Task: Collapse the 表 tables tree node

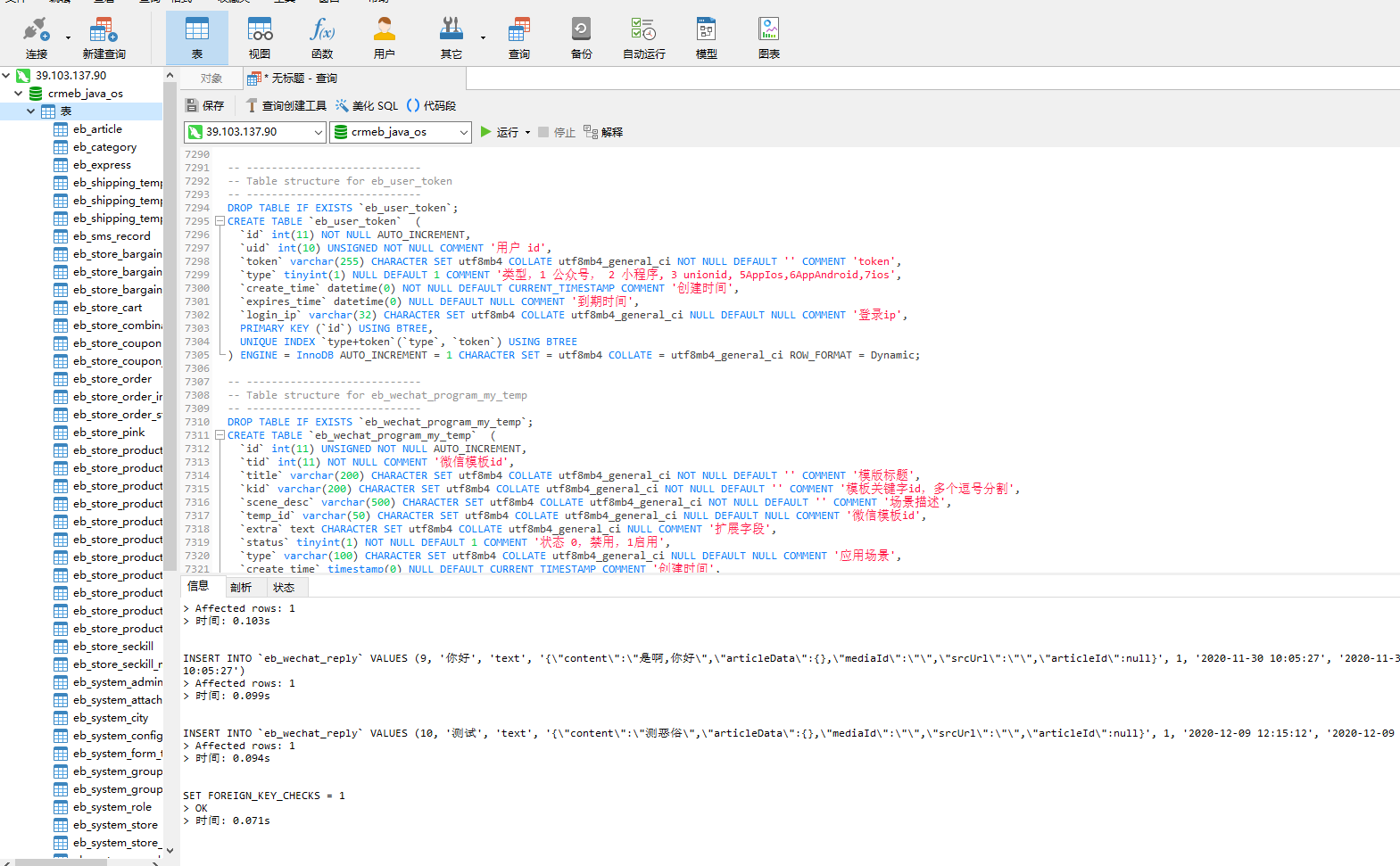Action: 30,111
